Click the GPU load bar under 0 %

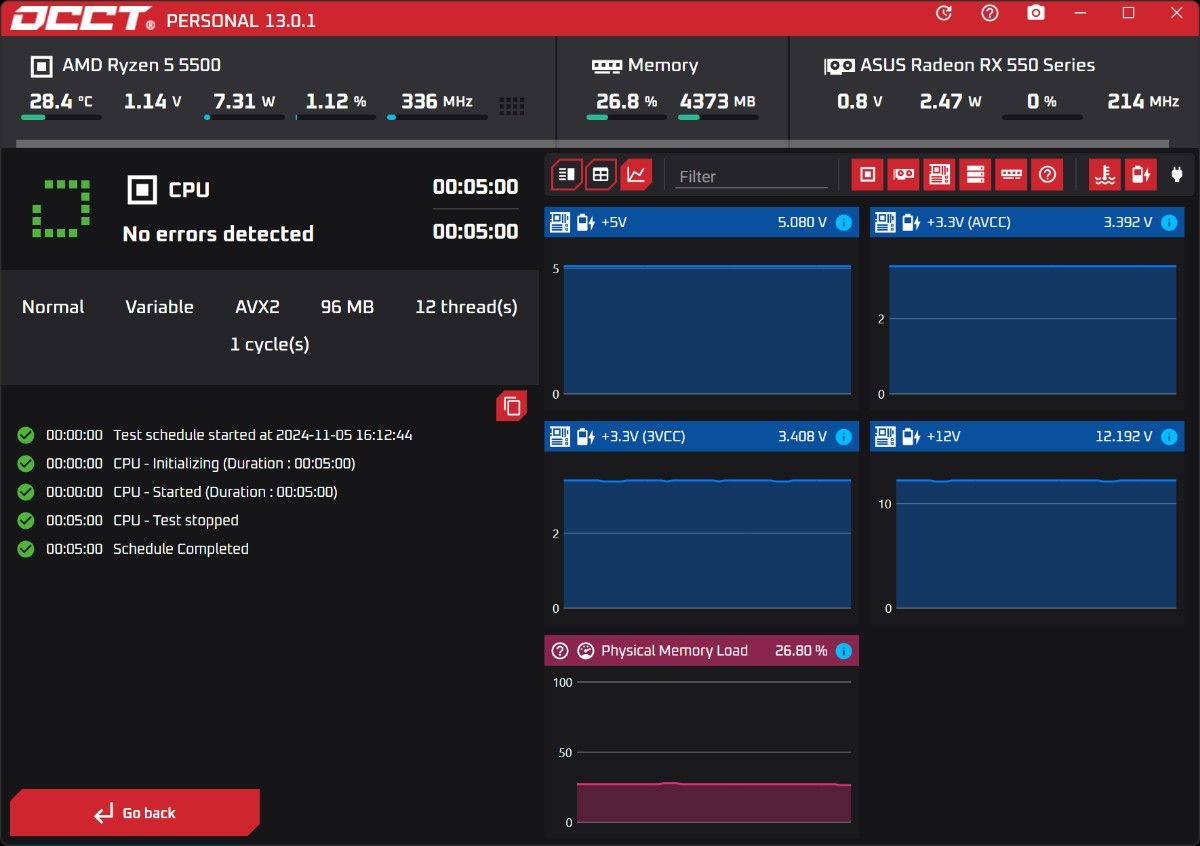(1042, 117)
